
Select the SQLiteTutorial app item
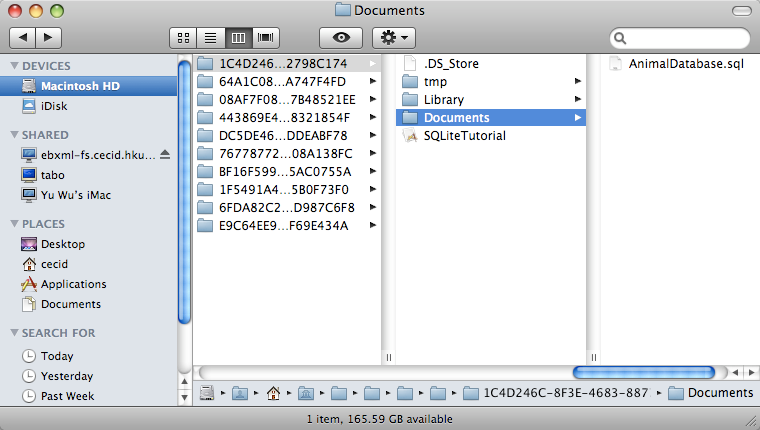(464, 136)
